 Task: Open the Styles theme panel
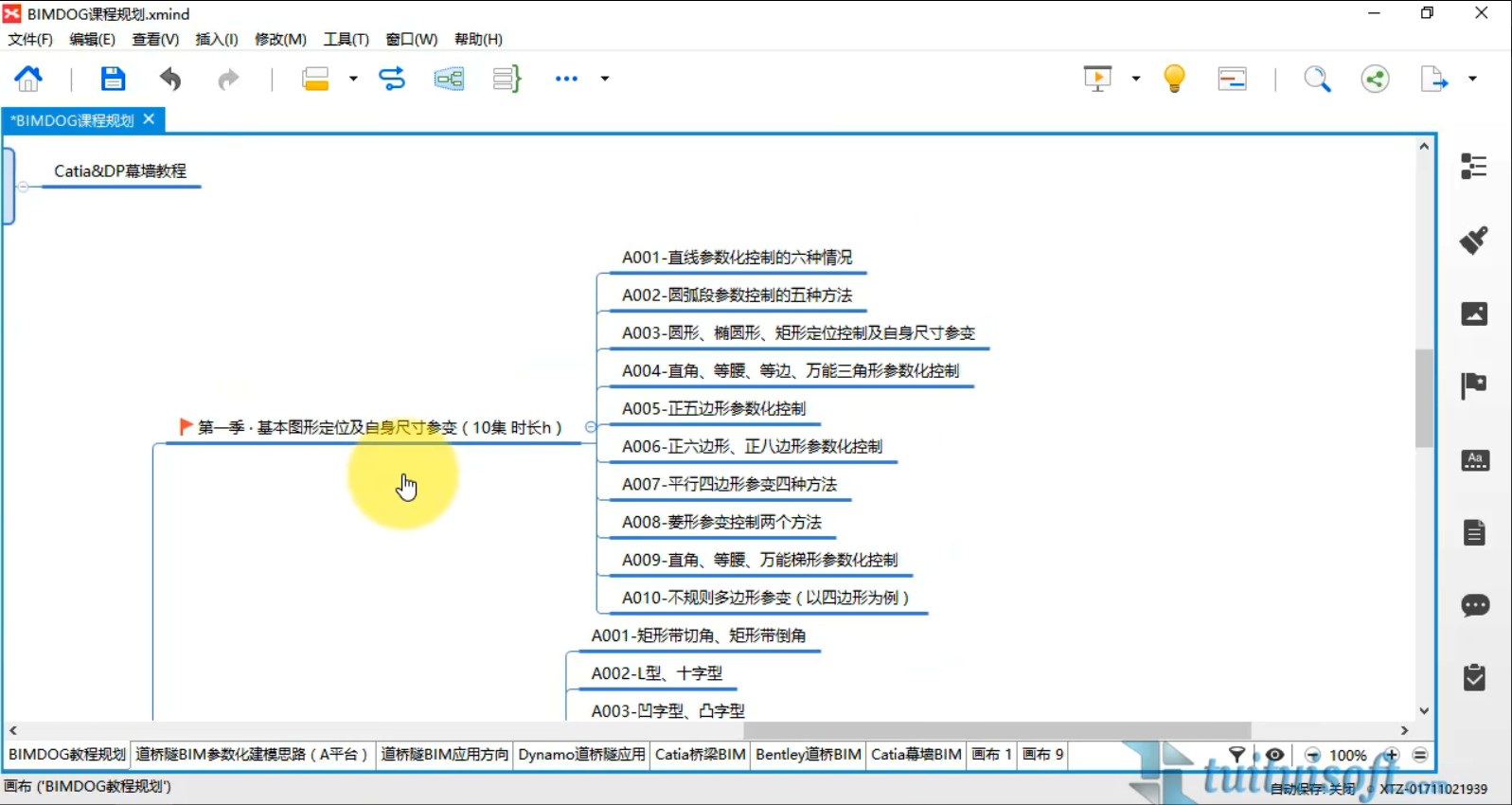1475,460
